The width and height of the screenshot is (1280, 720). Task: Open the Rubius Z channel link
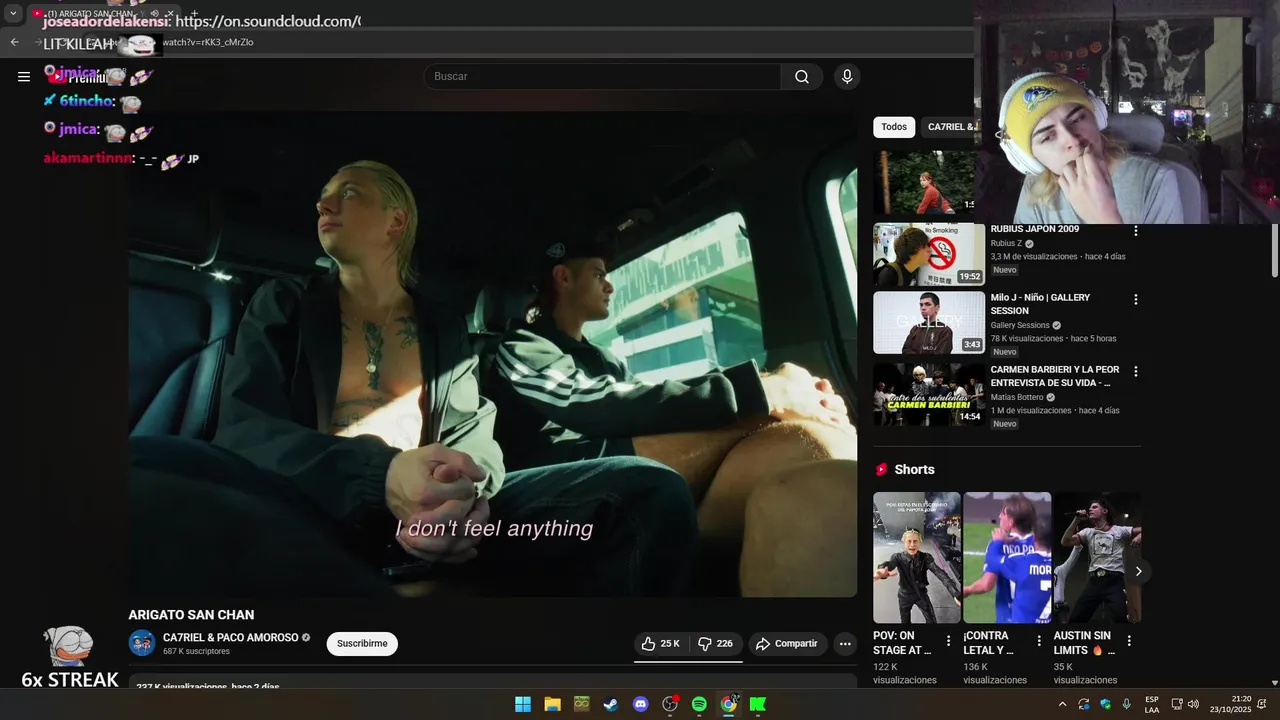tap(1006, 244)
